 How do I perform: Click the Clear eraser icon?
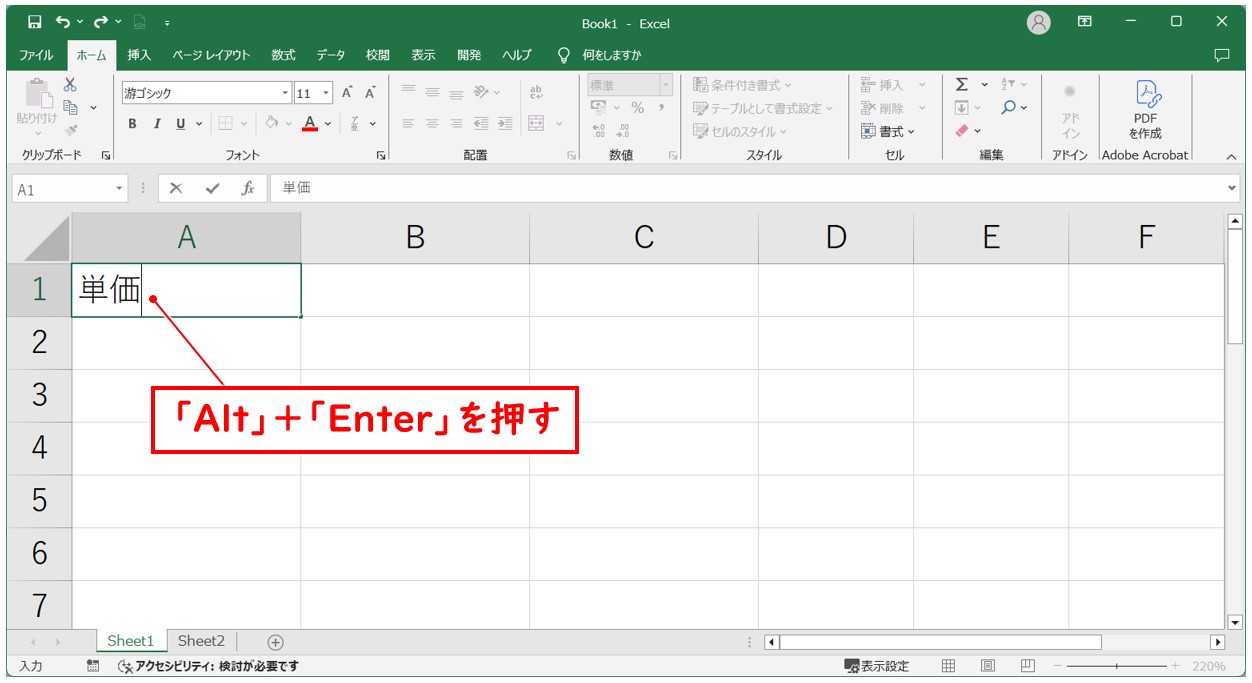click(x=962, y=131)
